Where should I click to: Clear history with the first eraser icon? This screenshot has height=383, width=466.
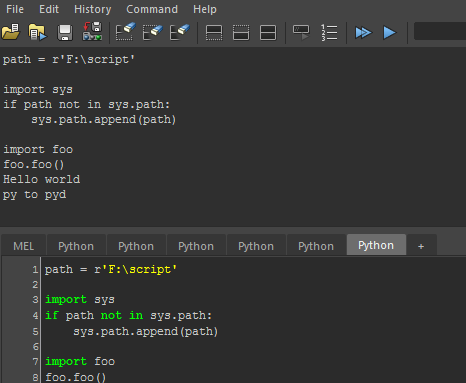[126, 32]
